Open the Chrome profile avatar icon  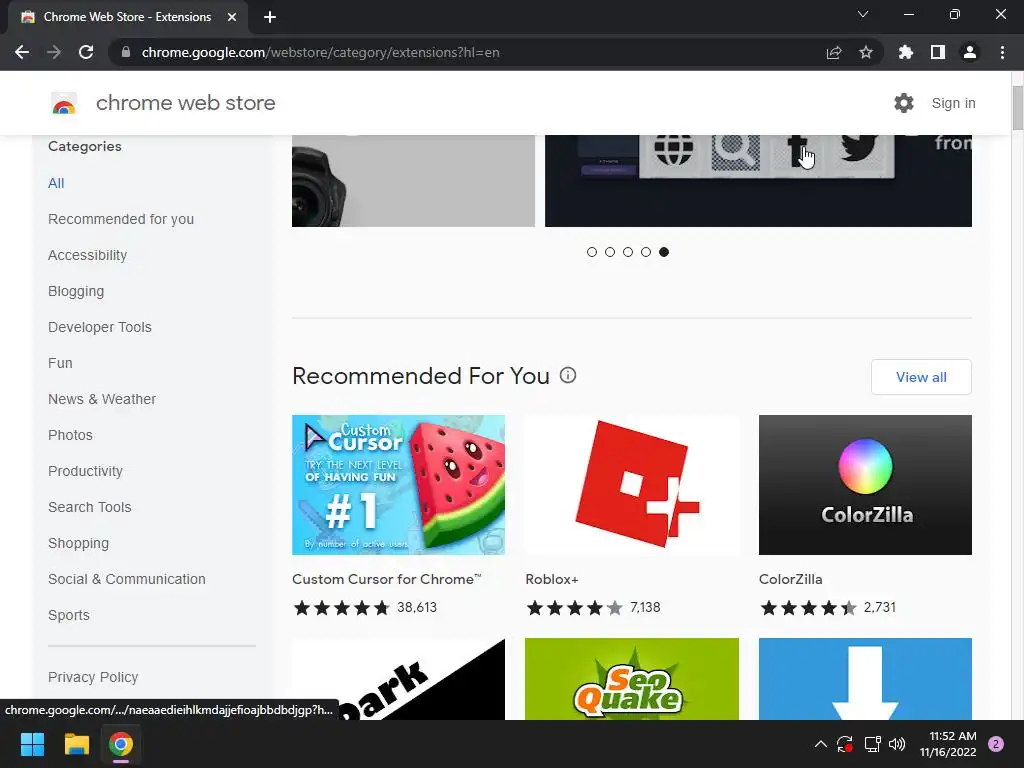click(x=970, y=52)
